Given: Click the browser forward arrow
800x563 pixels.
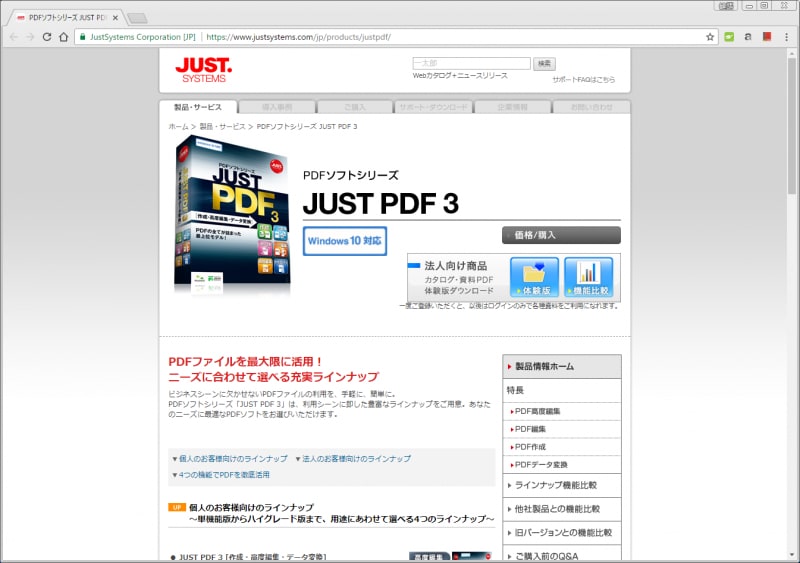Looking at the screenshot, I should (x=30, y=37).
